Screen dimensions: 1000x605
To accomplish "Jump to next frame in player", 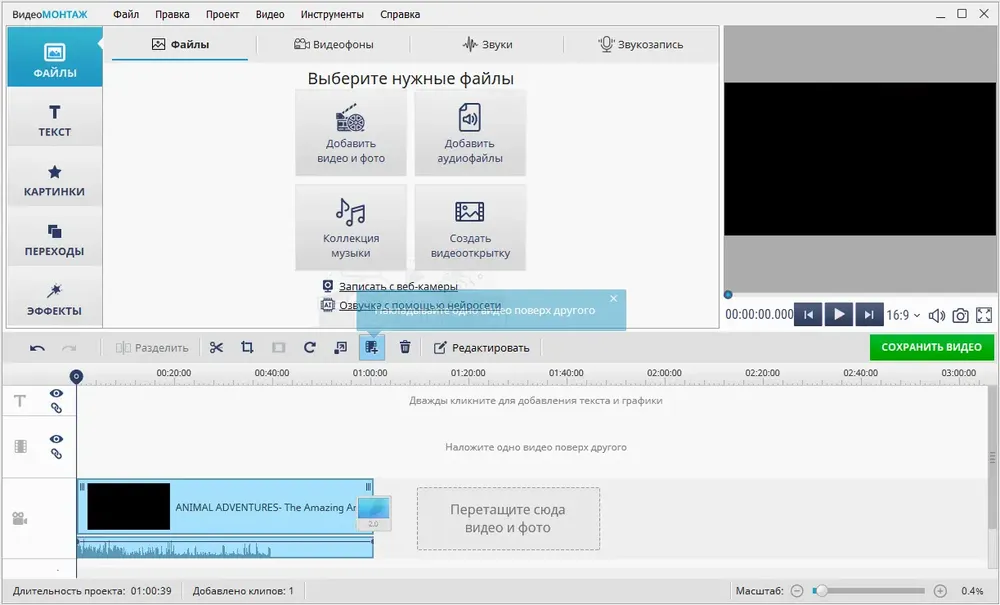I will [869, 314].
